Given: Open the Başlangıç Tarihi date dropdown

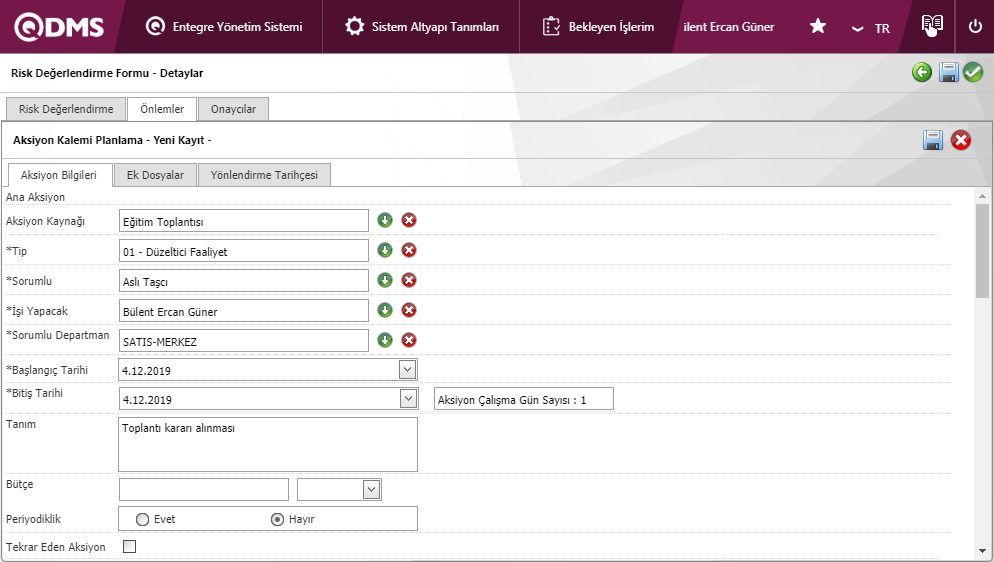Looking at the screenshot, I should 407,369.
